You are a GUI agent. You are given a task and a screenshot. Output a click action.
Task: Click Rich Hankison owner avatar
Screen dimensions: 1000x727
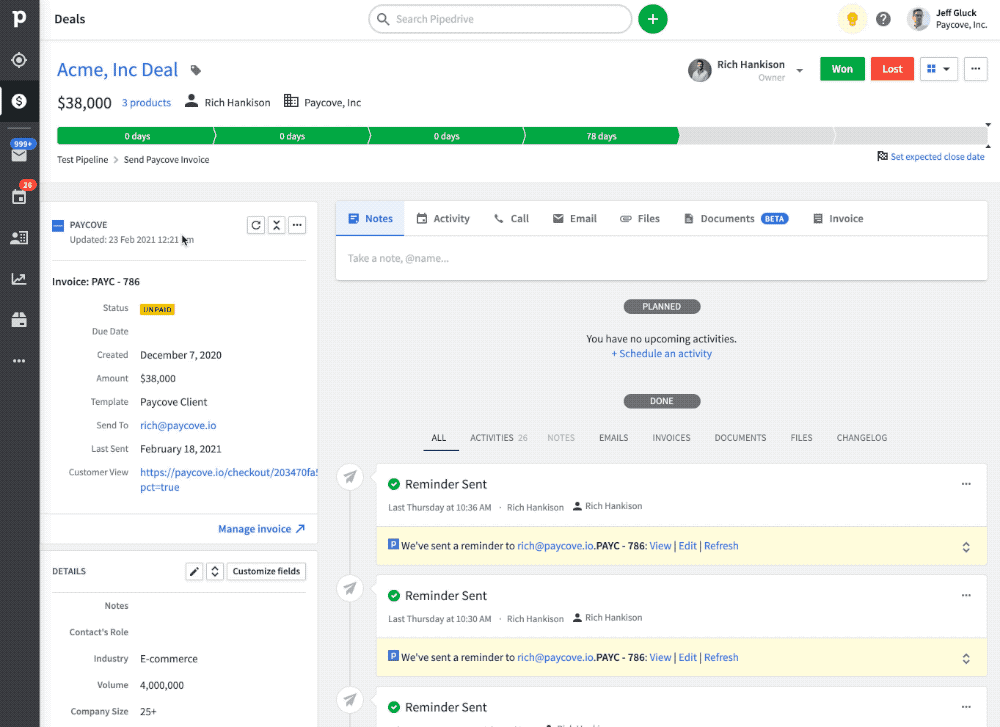click(x=700, y=70)
